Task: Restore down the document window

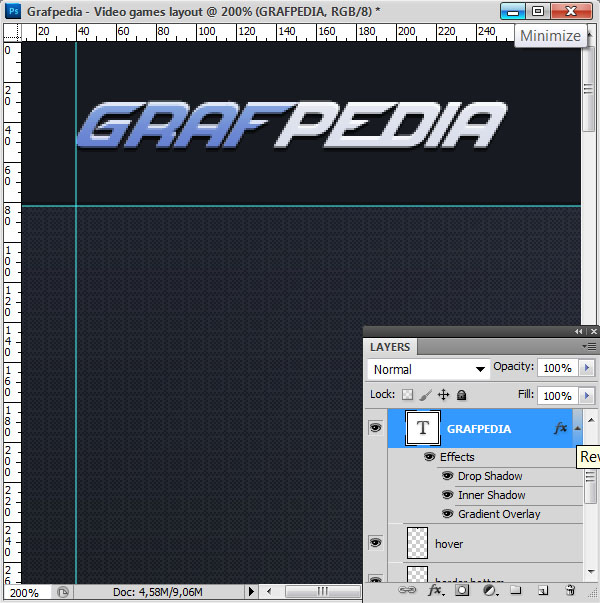Action: 538,11
